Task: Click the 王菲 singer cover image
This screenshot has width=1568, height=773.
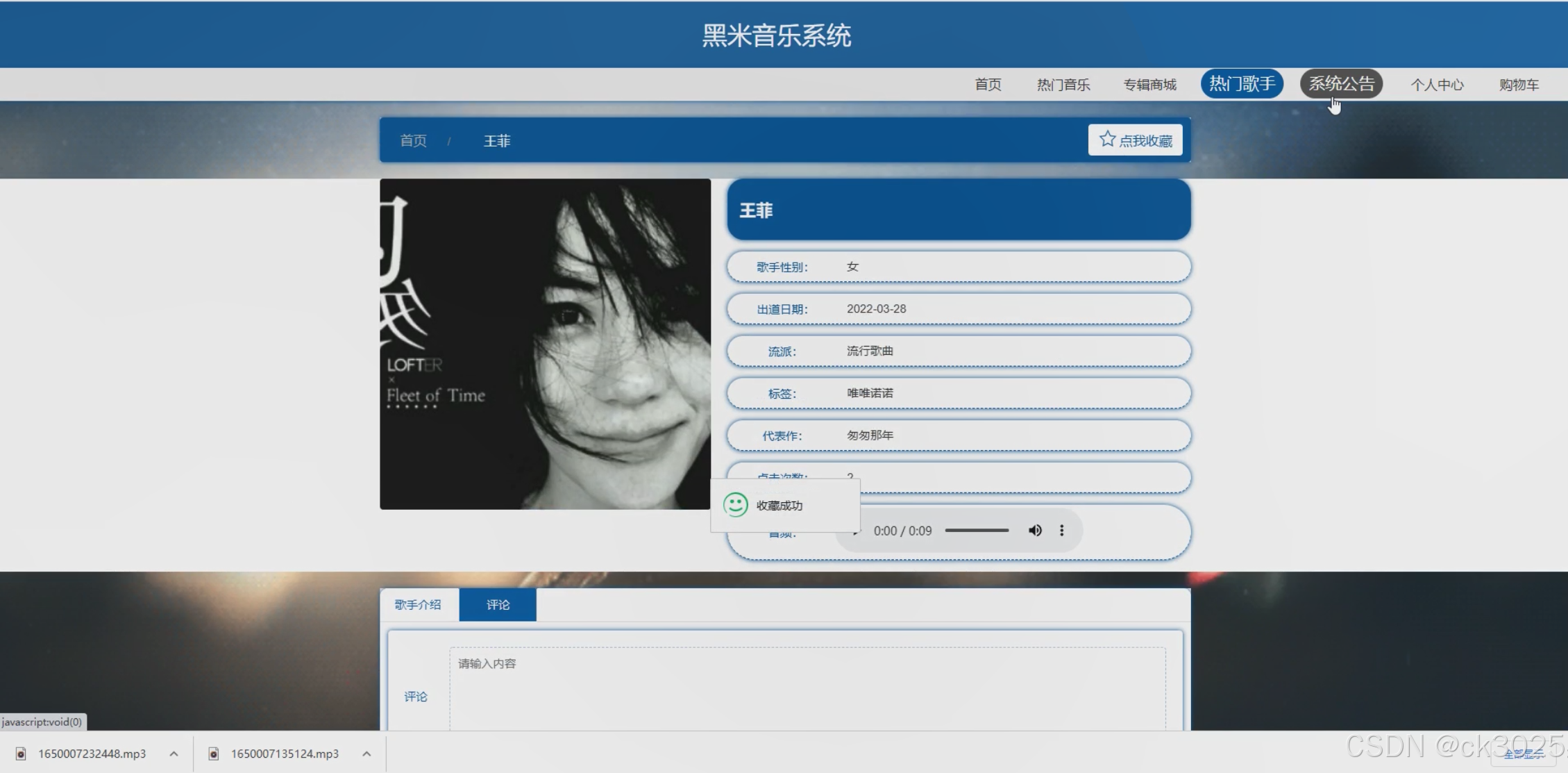Action: pos(545,344)
